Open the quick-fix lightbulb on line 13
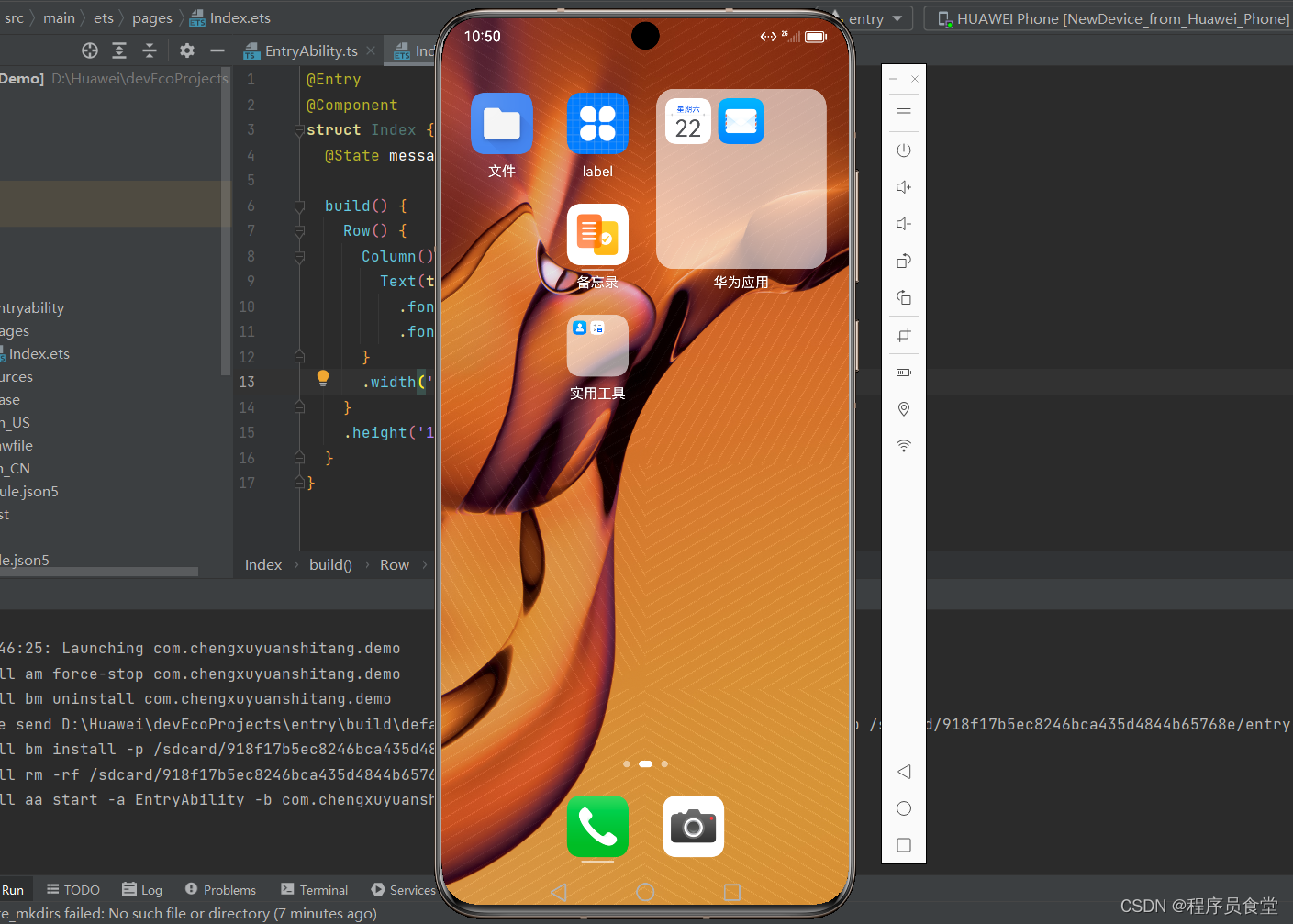The height and width of the screenshot is (924, 1293). tap(323, 378)
